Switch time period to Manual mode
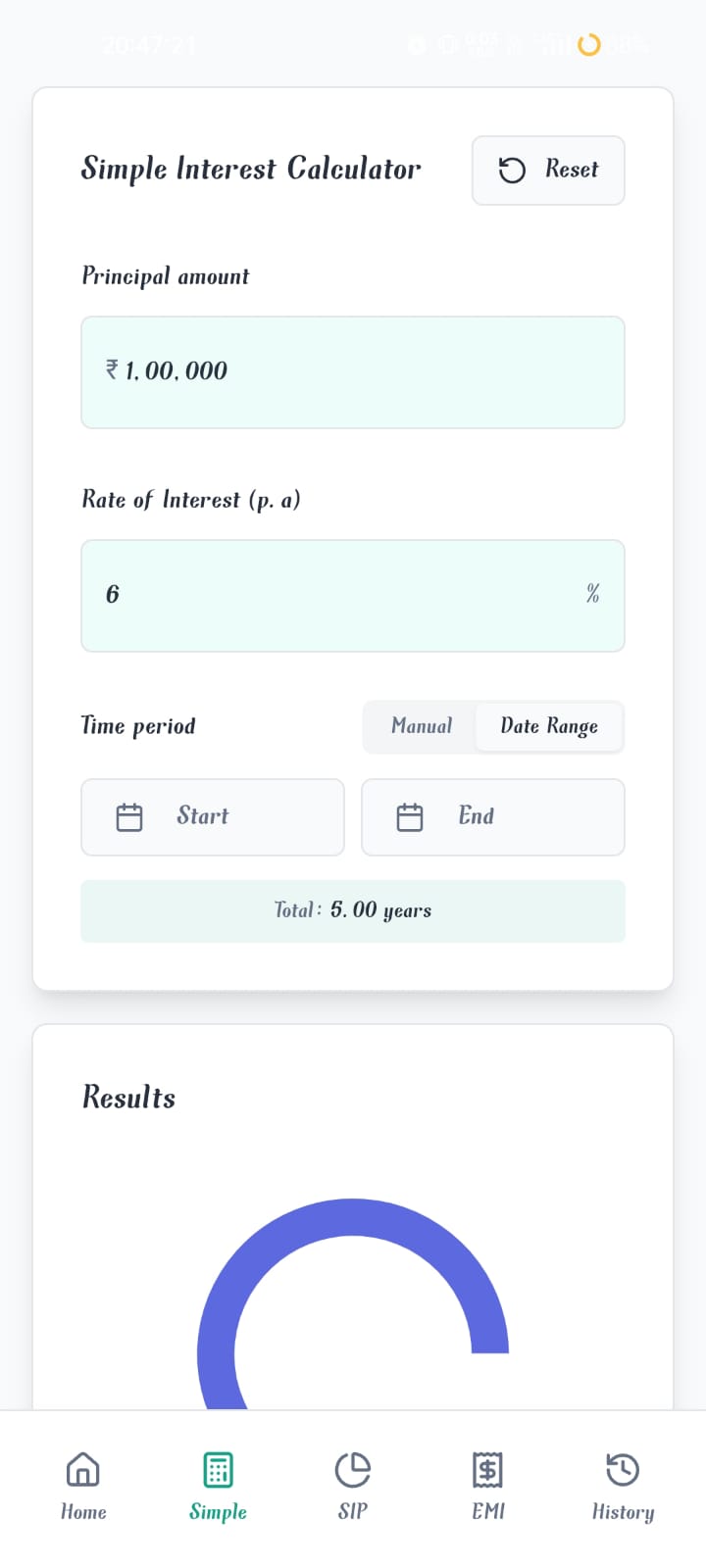 [x=422, y=726]
